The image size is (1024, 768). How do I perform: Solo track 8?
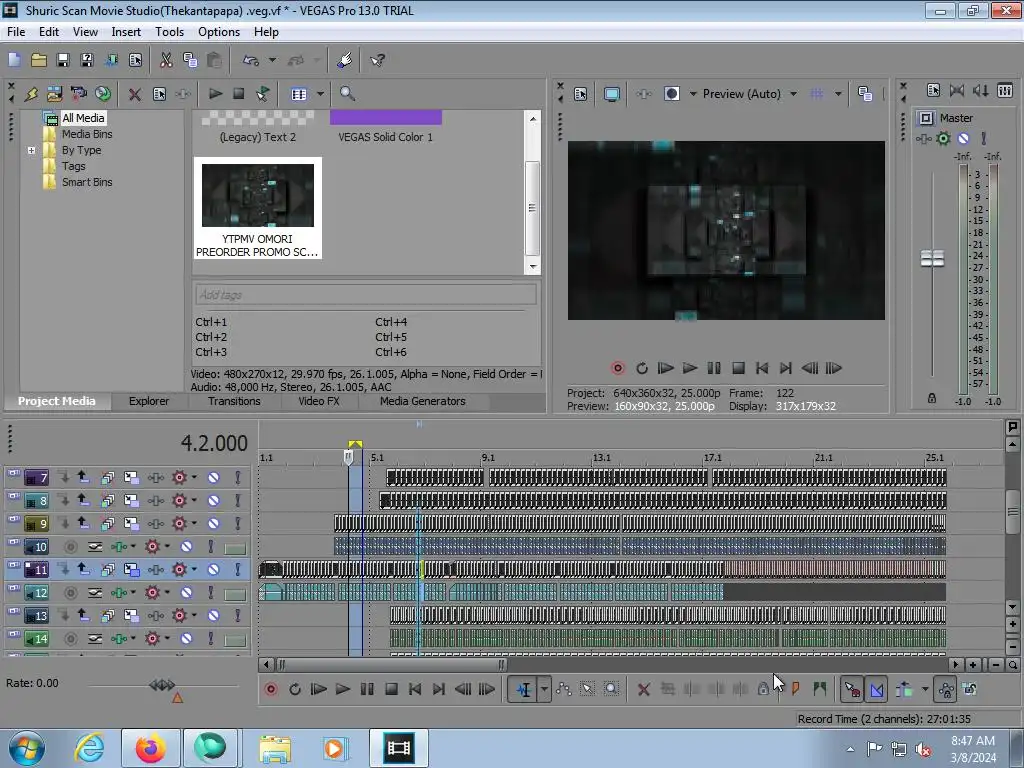238,501
